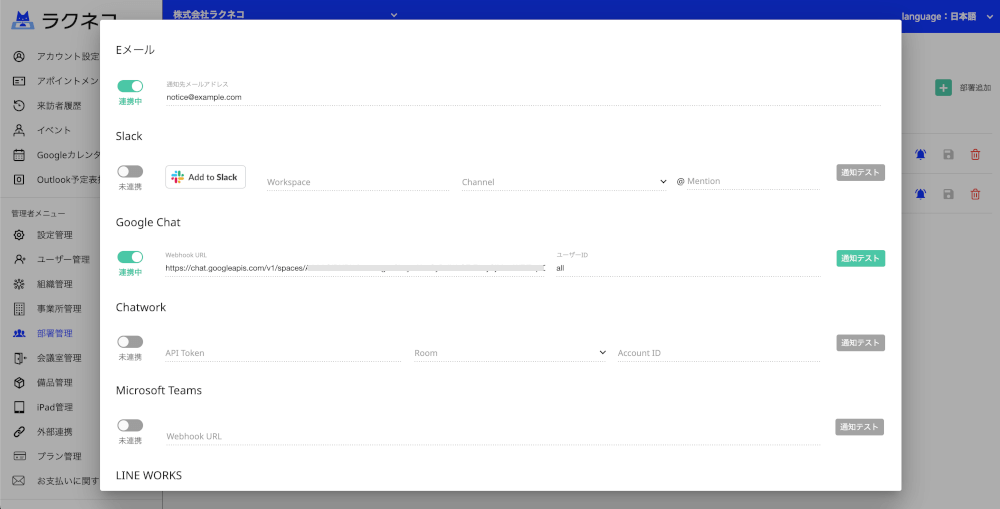
Task: Disable the Eメール notification toggle
Action: pos(130,86)
